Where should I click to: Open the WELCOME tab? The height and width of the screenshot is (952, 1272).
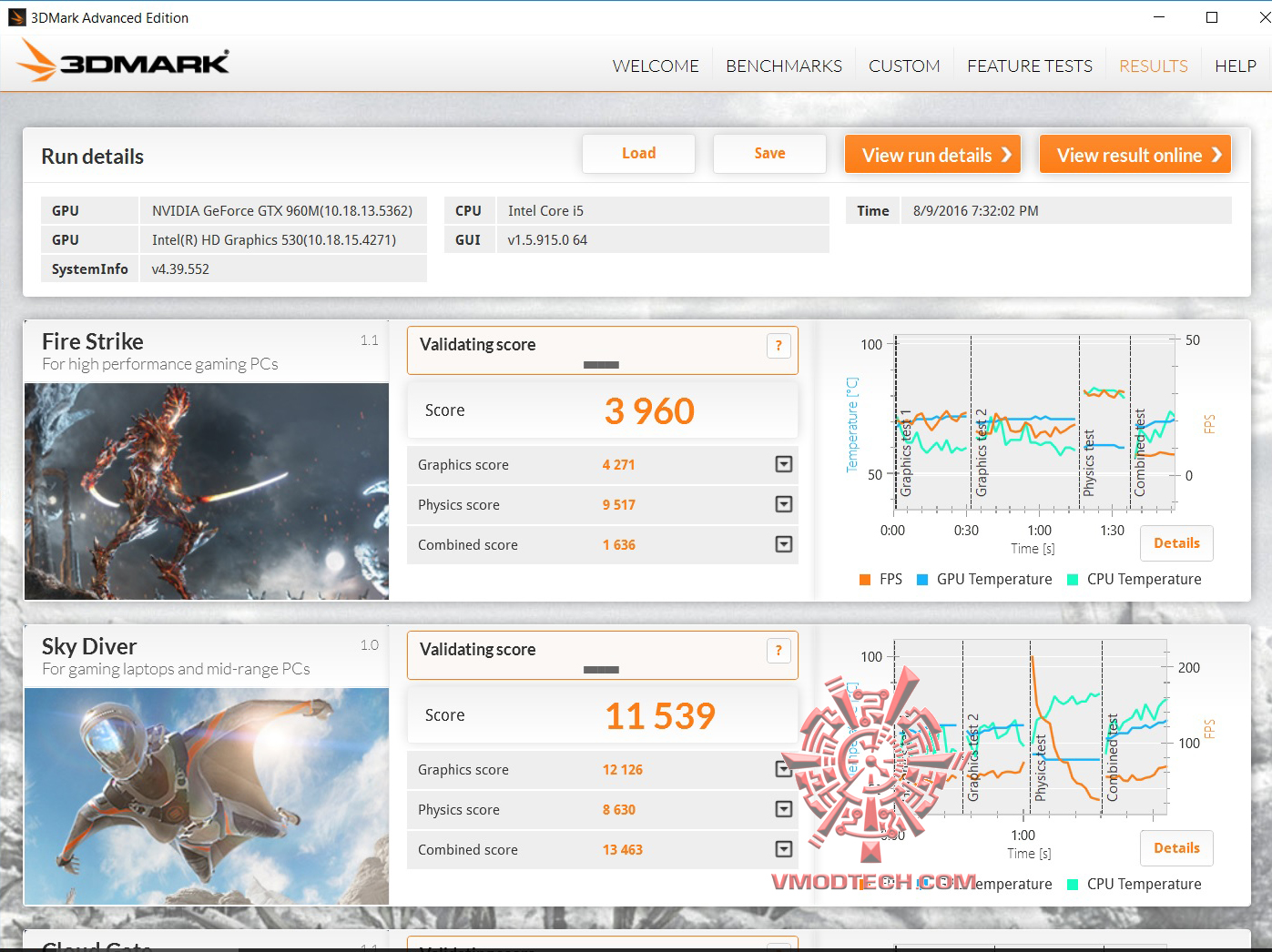[x=656, y=66]
